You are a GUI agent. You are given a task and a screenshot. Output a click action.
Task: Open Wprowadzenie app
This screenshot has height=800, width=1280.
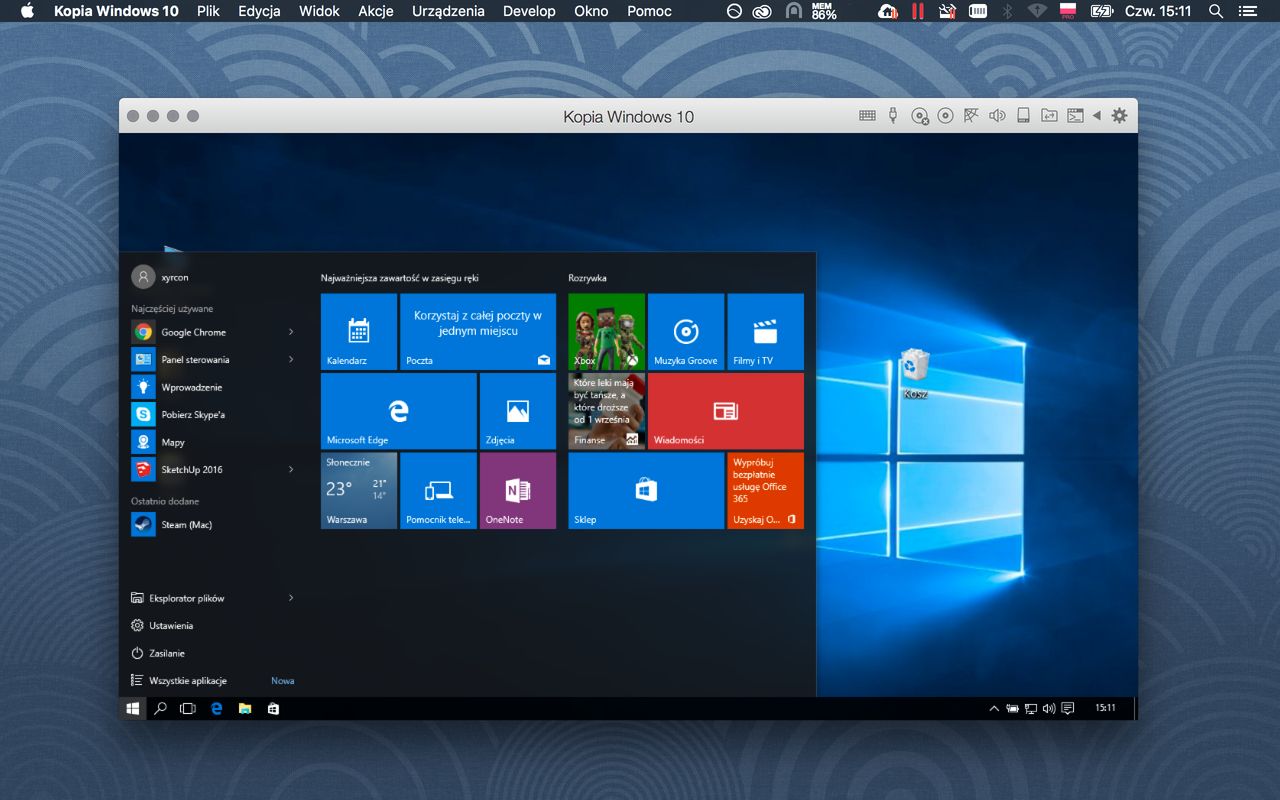click(x=213, y=387)
